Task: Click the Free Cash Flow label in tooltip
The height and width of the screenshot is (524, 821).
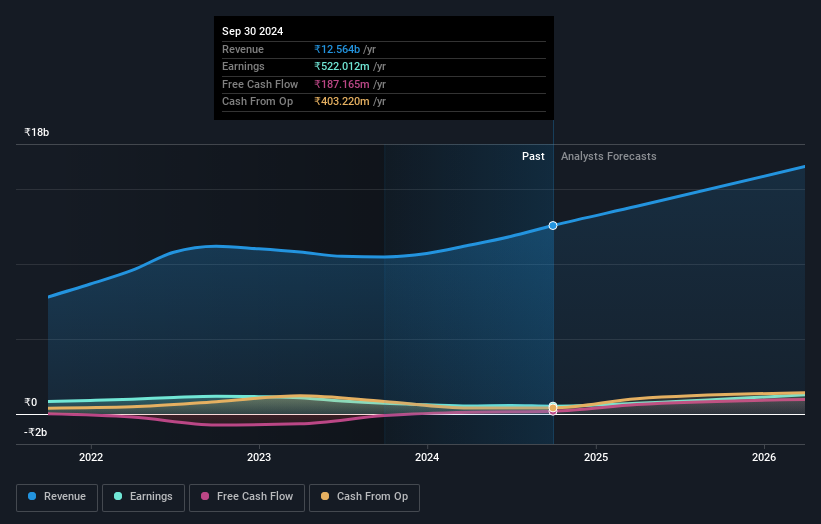Action: pyautogui.click(x=260, y=84)
